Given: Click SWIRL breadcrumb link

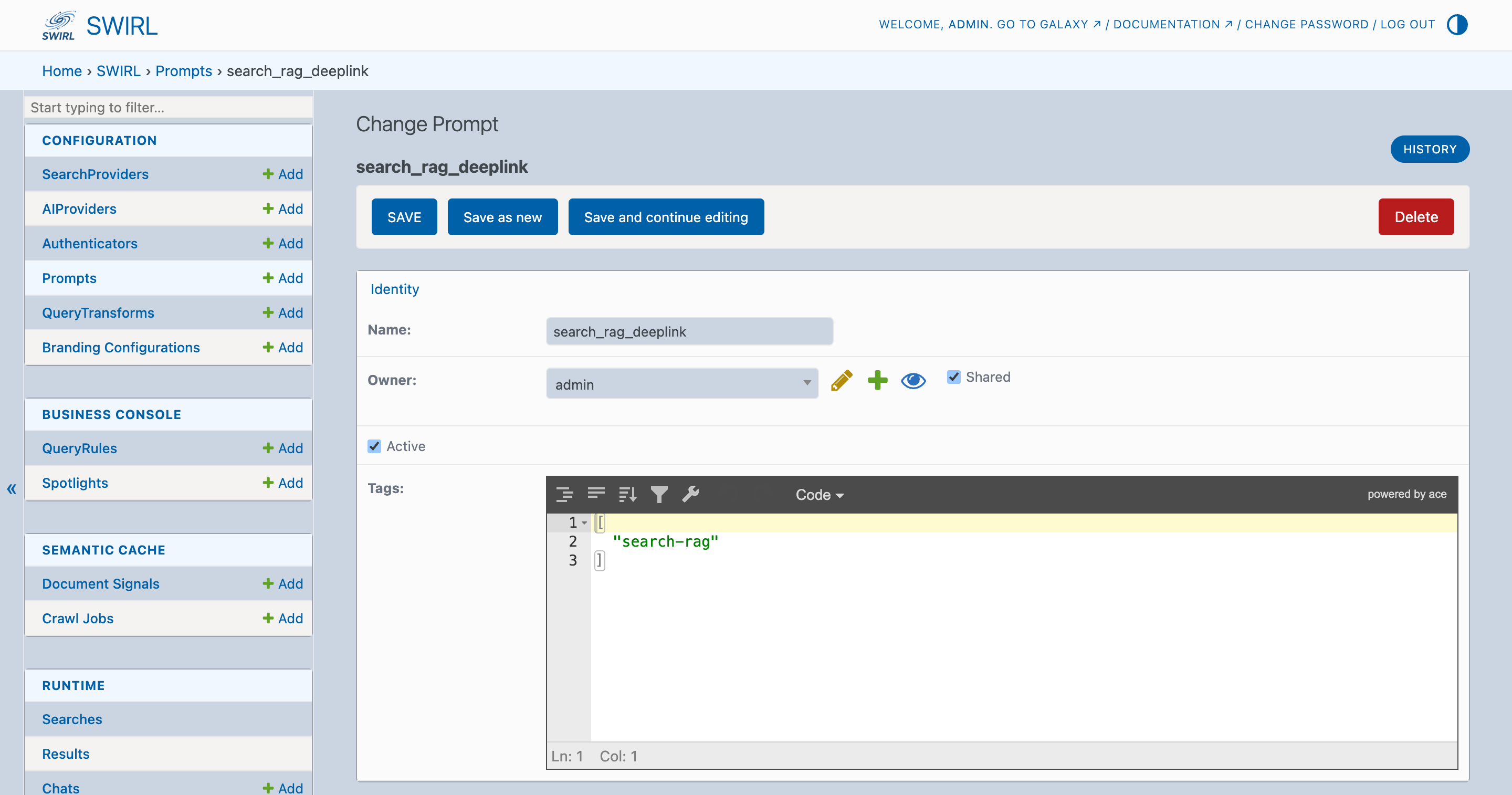Looking at the screenshot, I should 119,71.
